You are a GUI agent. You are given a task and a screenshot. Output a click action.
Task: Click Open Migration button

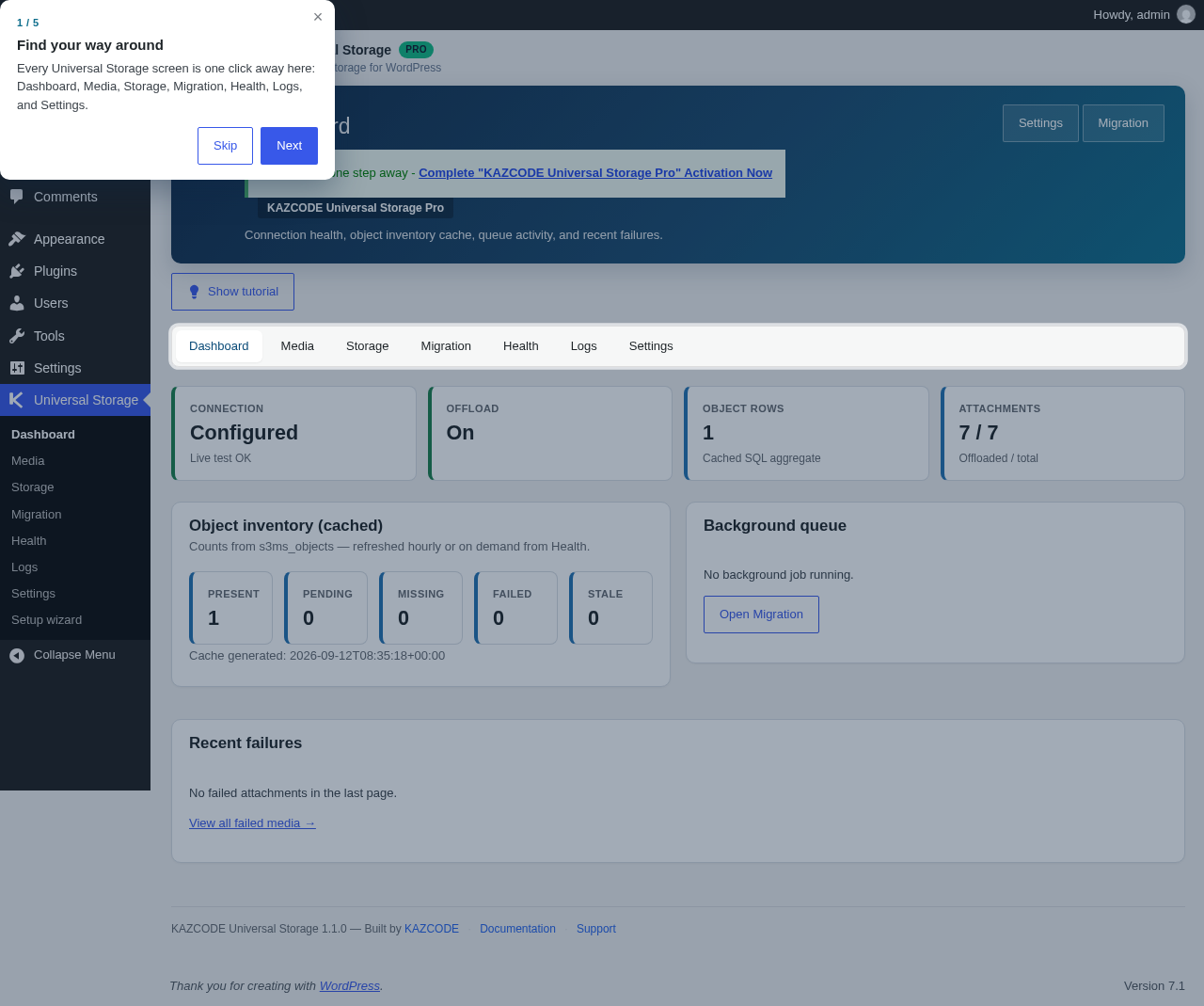[x=761, y=615]
